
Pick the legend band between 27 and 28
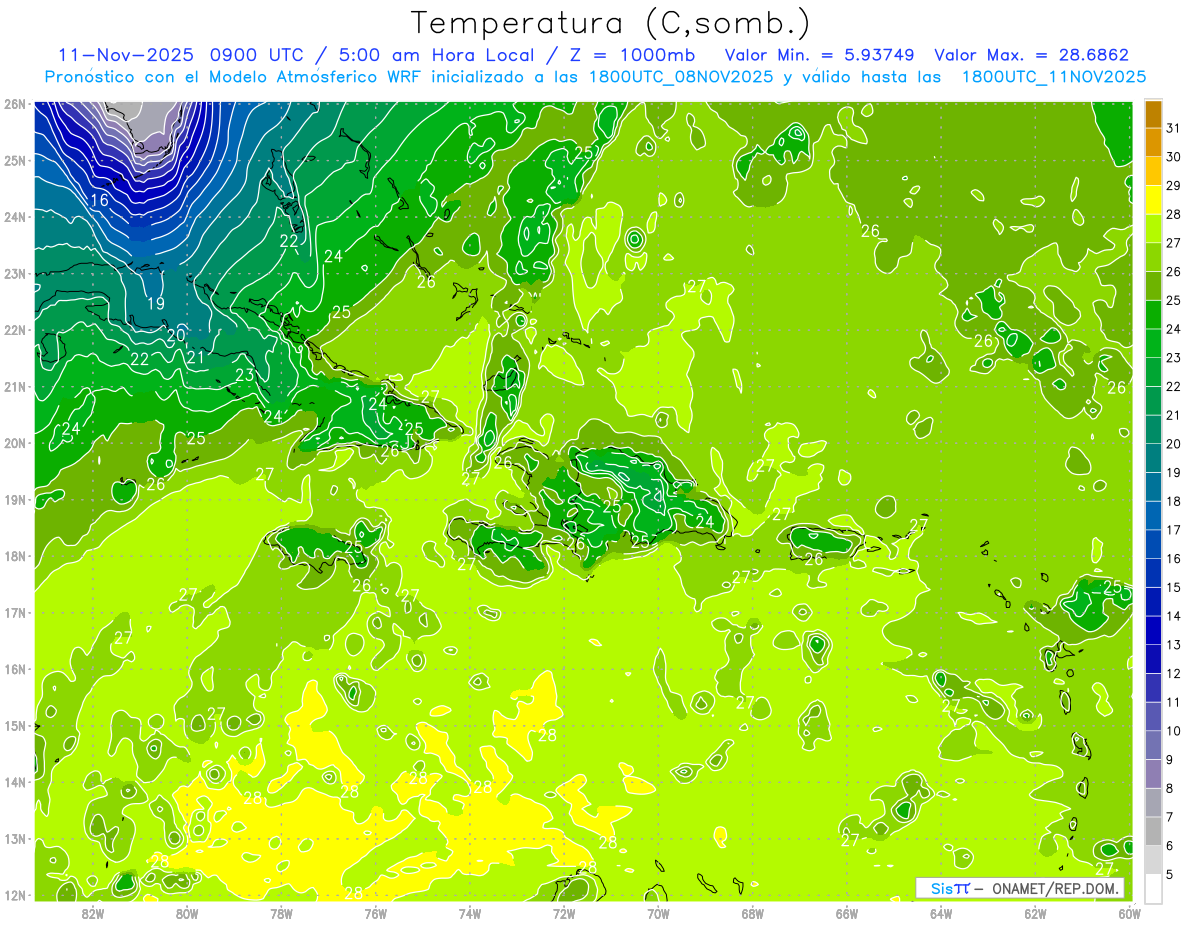tap(1153, 229)
